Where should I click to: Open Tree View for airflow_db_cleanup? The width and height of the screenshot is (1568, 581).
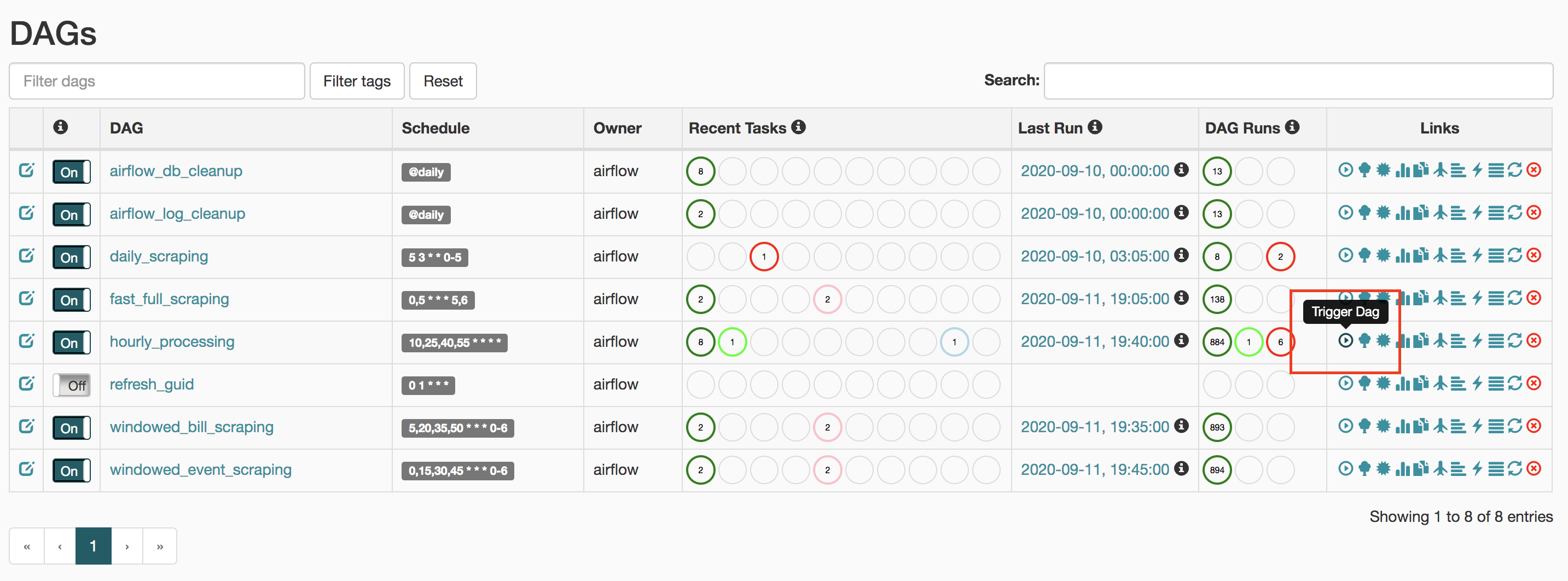click(1364, 170)
